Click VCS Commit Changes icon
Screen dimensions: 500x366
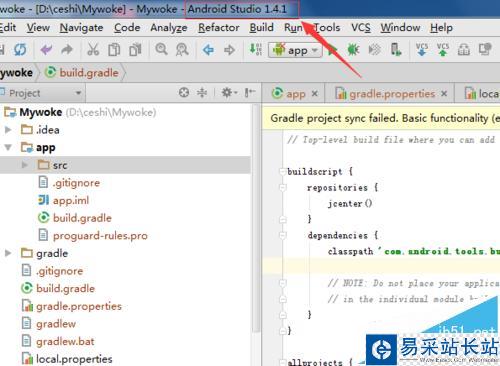click(x=443, y=50)
